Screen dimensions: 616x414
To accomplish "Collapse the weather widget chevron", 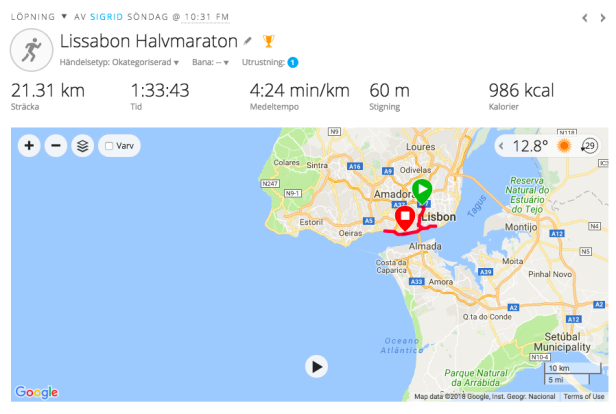I will tap(501, 146).
